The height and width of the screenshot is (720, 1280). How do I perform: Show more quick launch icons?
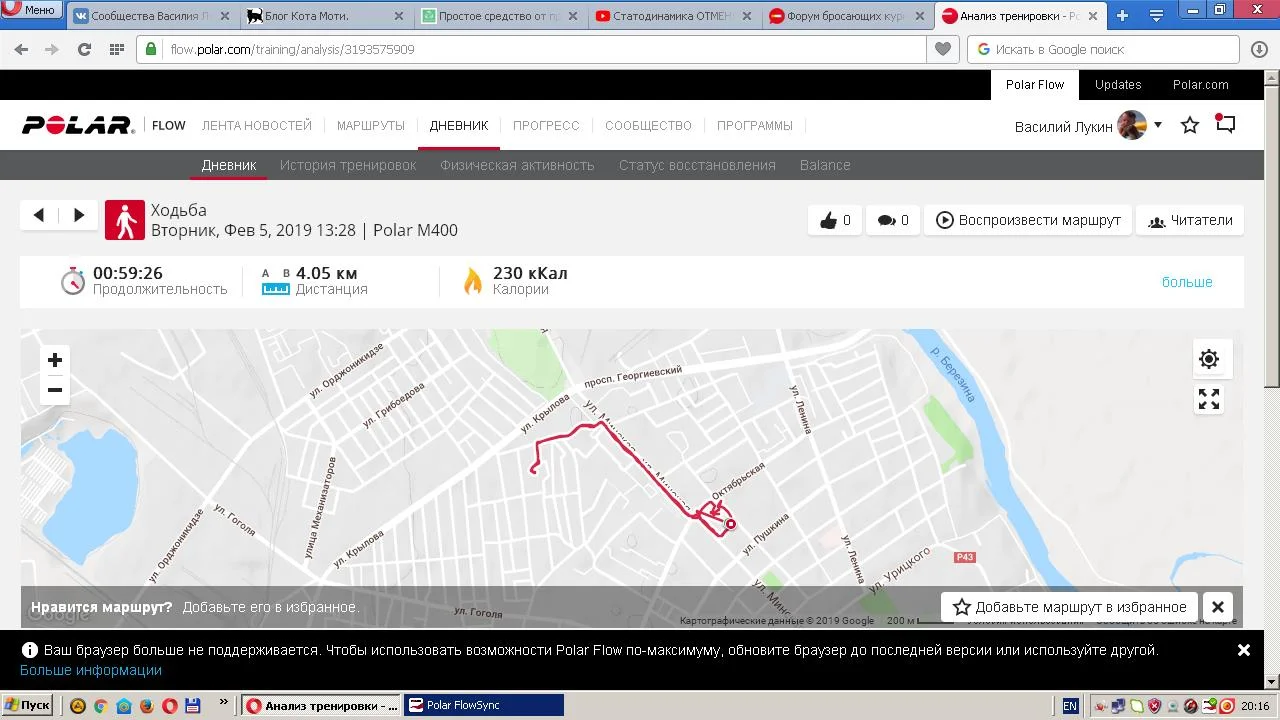point(223,702)
